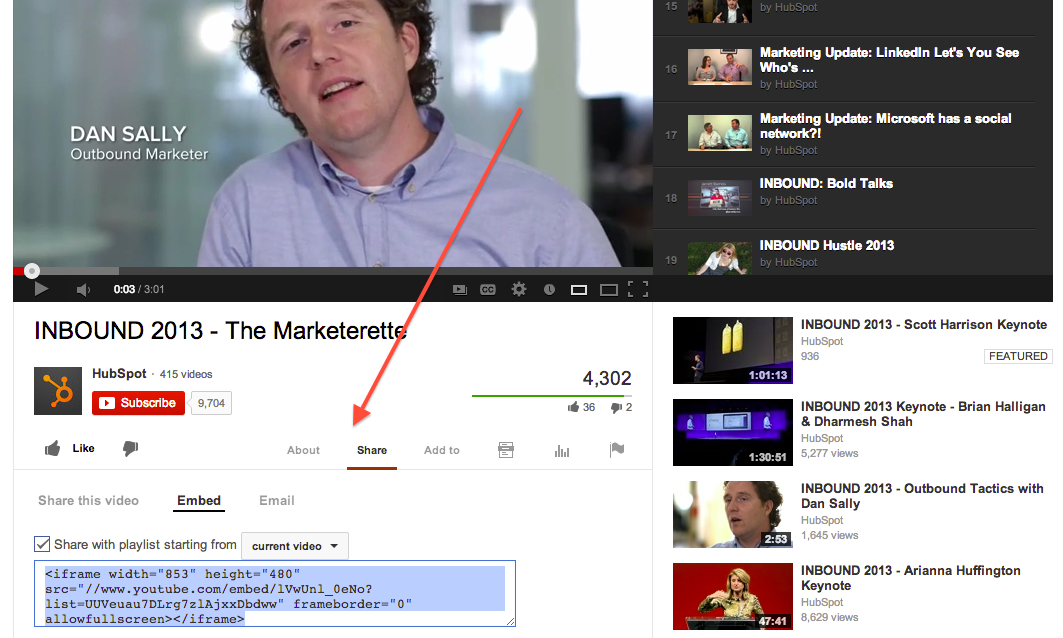The height and width of the screenshot is (638, 1063).
Task: Switch to the Email sharing tab
Action: (x=276, y=500)
